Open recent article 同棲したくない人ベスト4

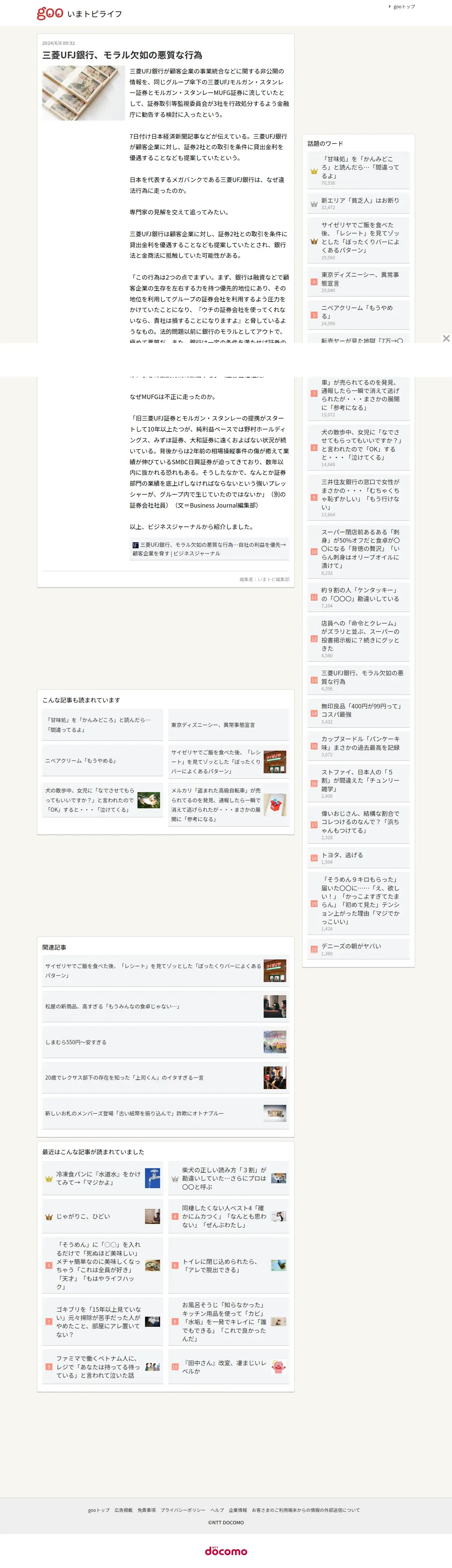229,1216
